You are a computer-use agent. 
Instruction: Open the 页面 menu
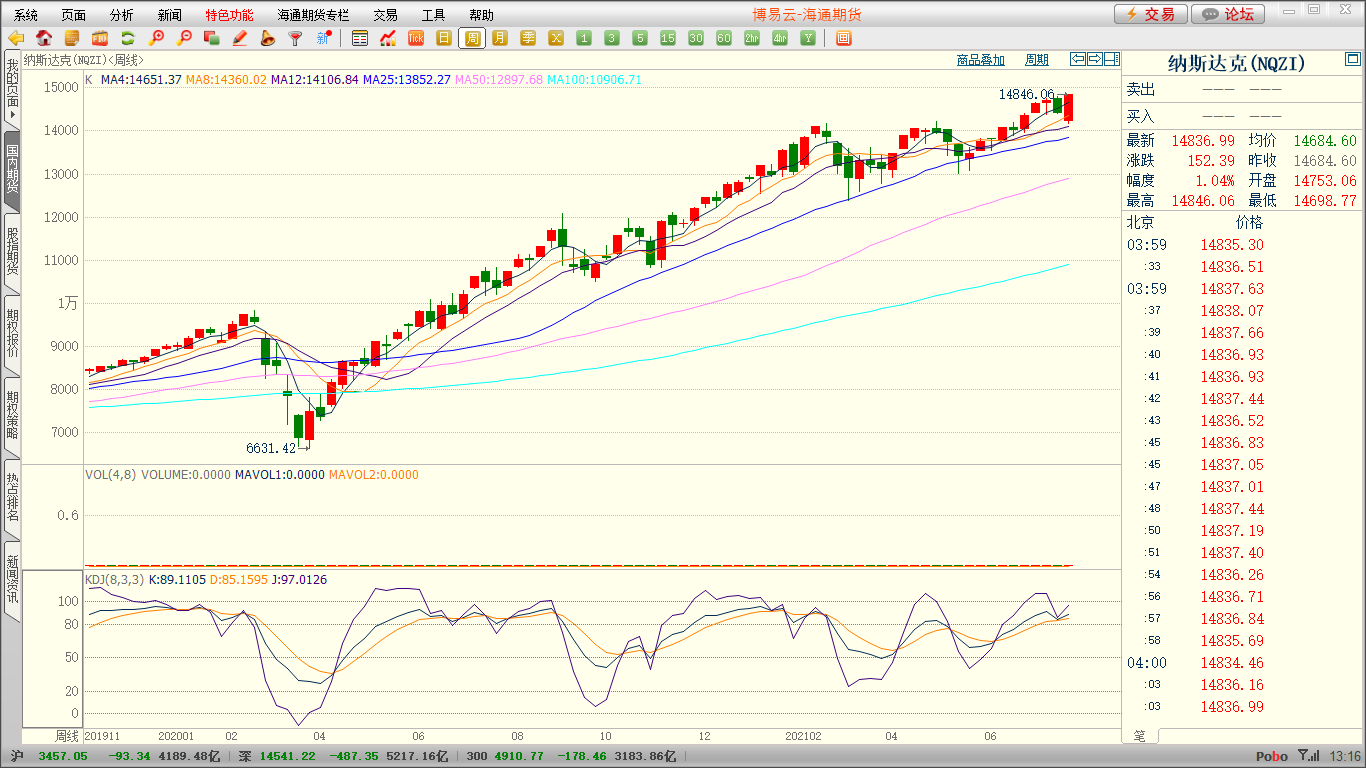(74, 15)
